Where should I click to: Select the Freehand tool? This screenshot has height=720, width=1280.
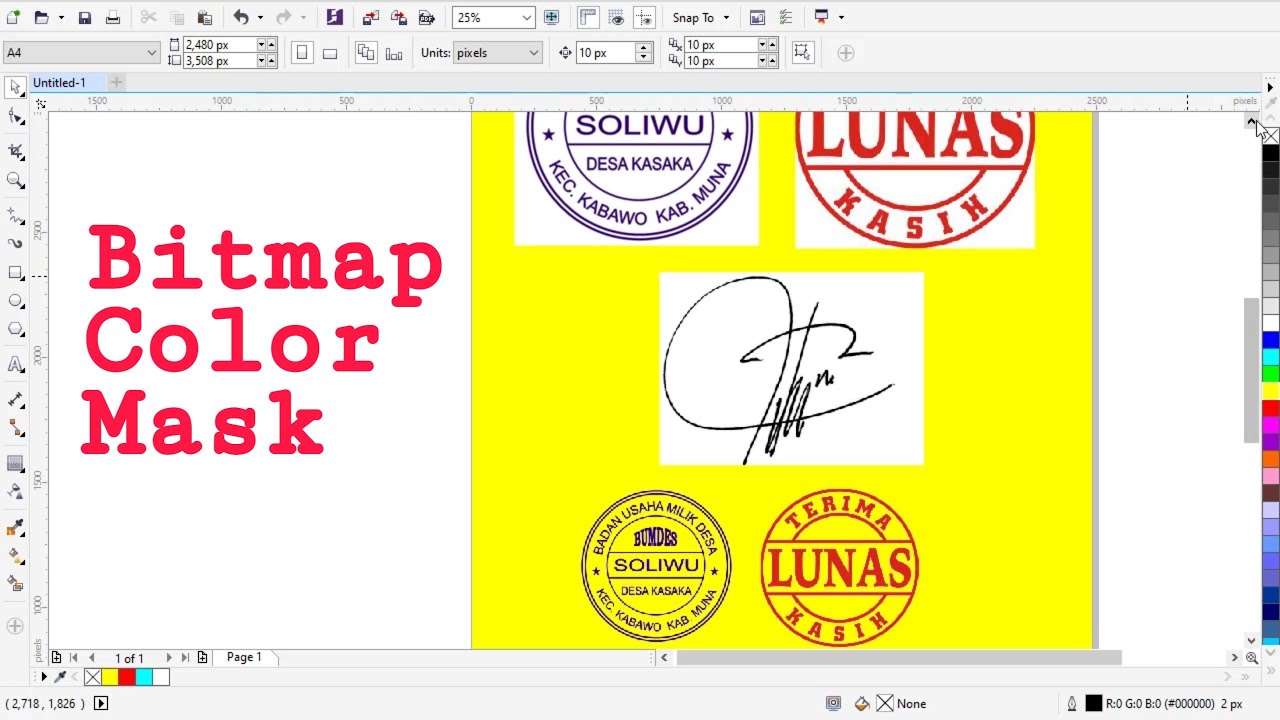(15, 215)
